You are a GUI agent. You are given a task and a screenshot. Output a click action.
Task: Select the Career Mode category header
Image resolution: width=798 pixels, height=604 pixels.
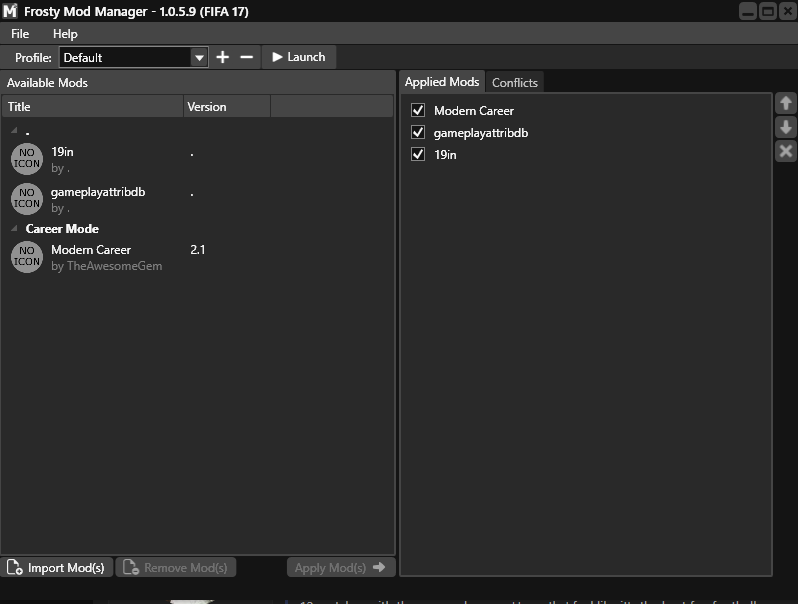(x=62, y=229)
